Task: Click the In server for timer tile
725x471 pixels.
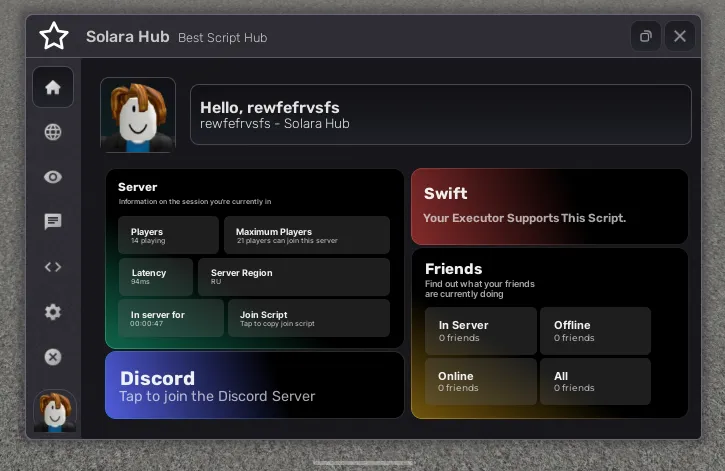Action: [171, 318]
